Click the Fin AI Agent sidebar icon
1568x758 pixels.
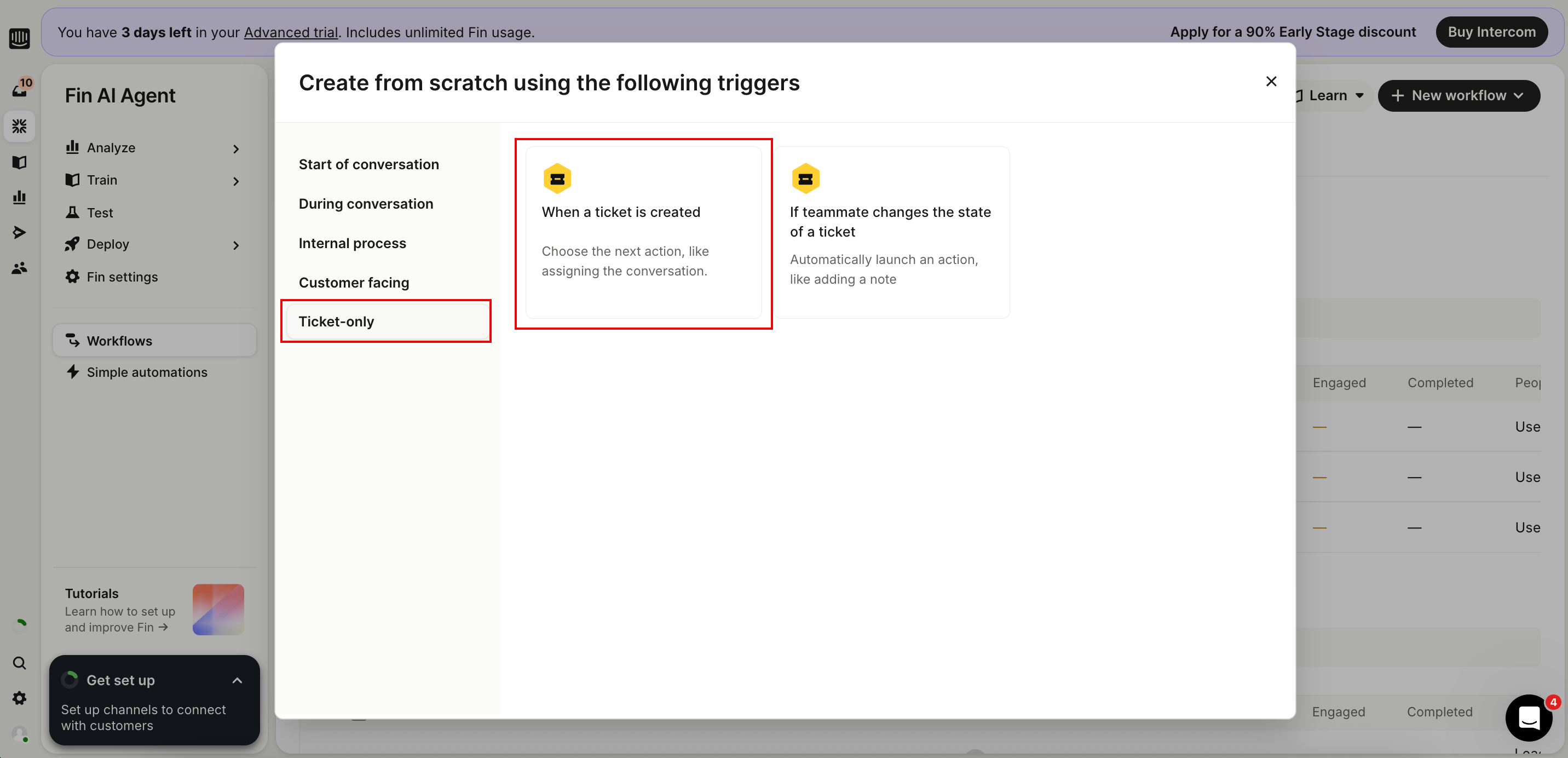click(x=20, y=126)
